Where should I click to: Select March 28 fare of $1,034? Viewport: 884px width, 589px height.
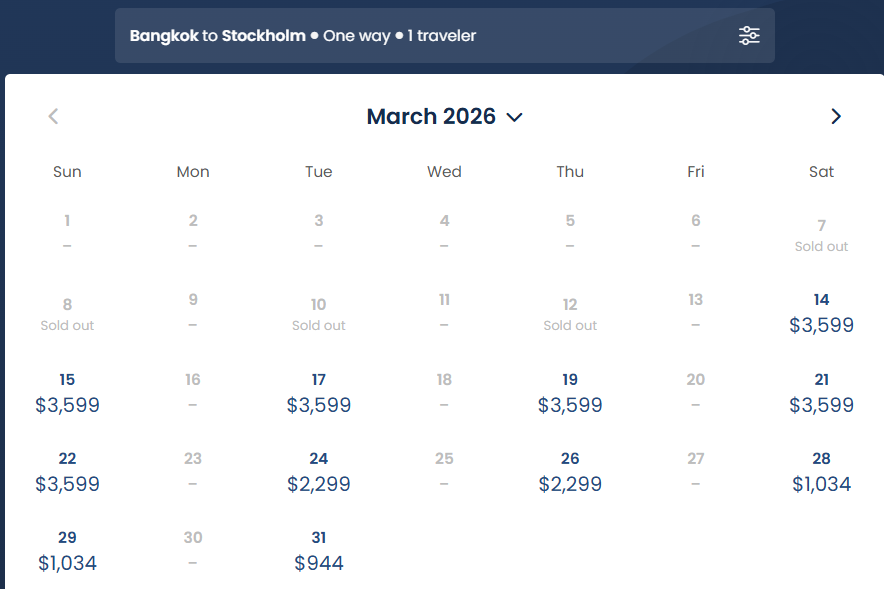tap(821, 472)
